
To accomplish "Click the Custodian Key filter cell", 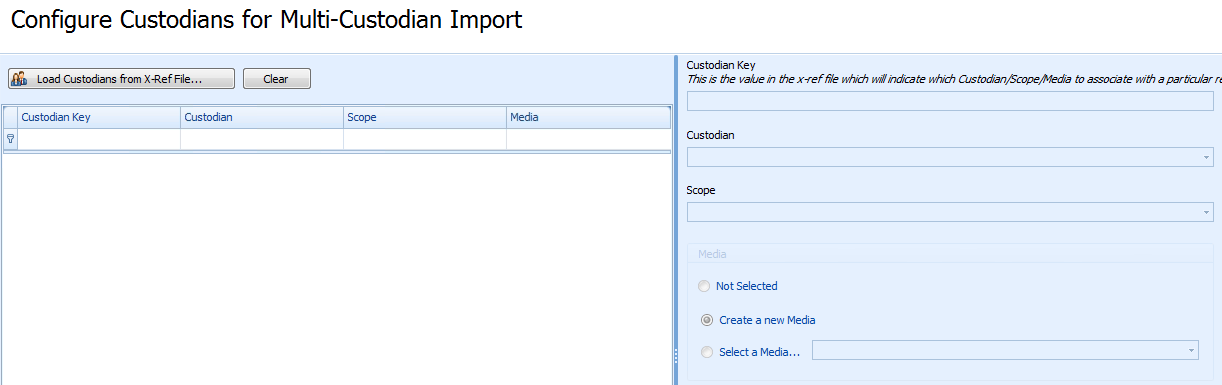I will (x=99, y=139).
